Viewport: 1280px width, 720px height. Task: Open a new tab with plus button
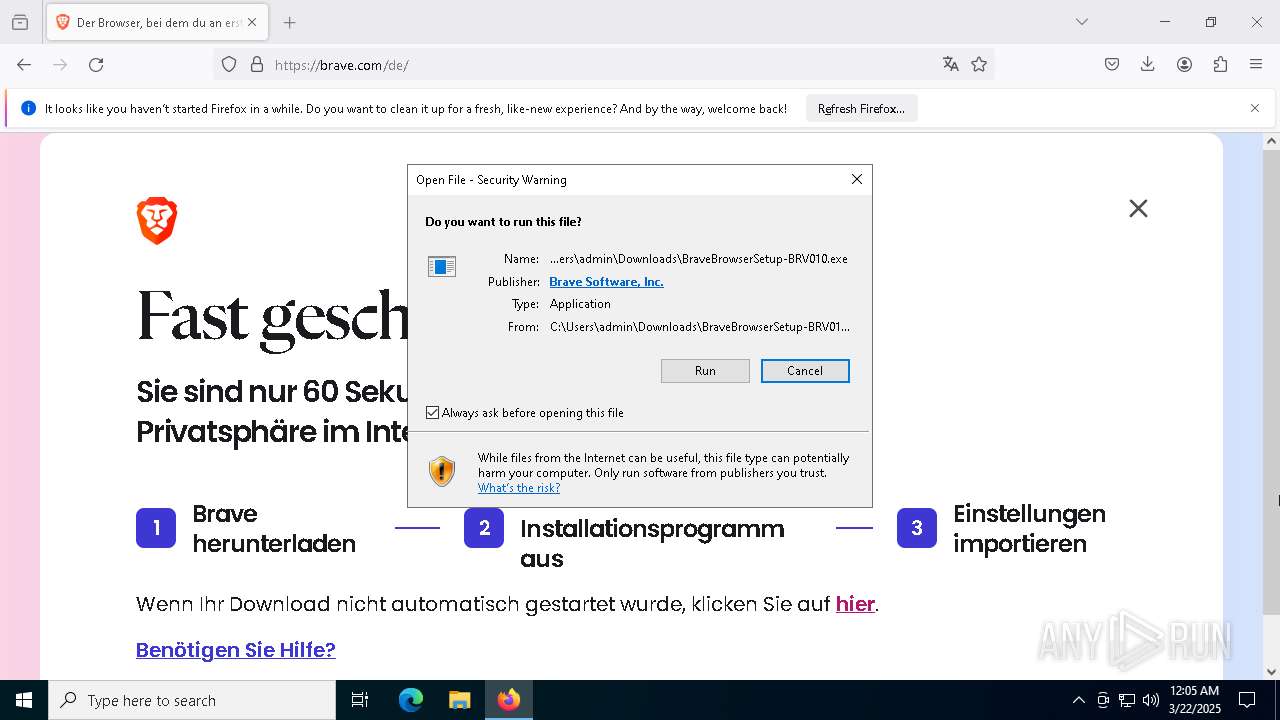click(x=289, y=22)
